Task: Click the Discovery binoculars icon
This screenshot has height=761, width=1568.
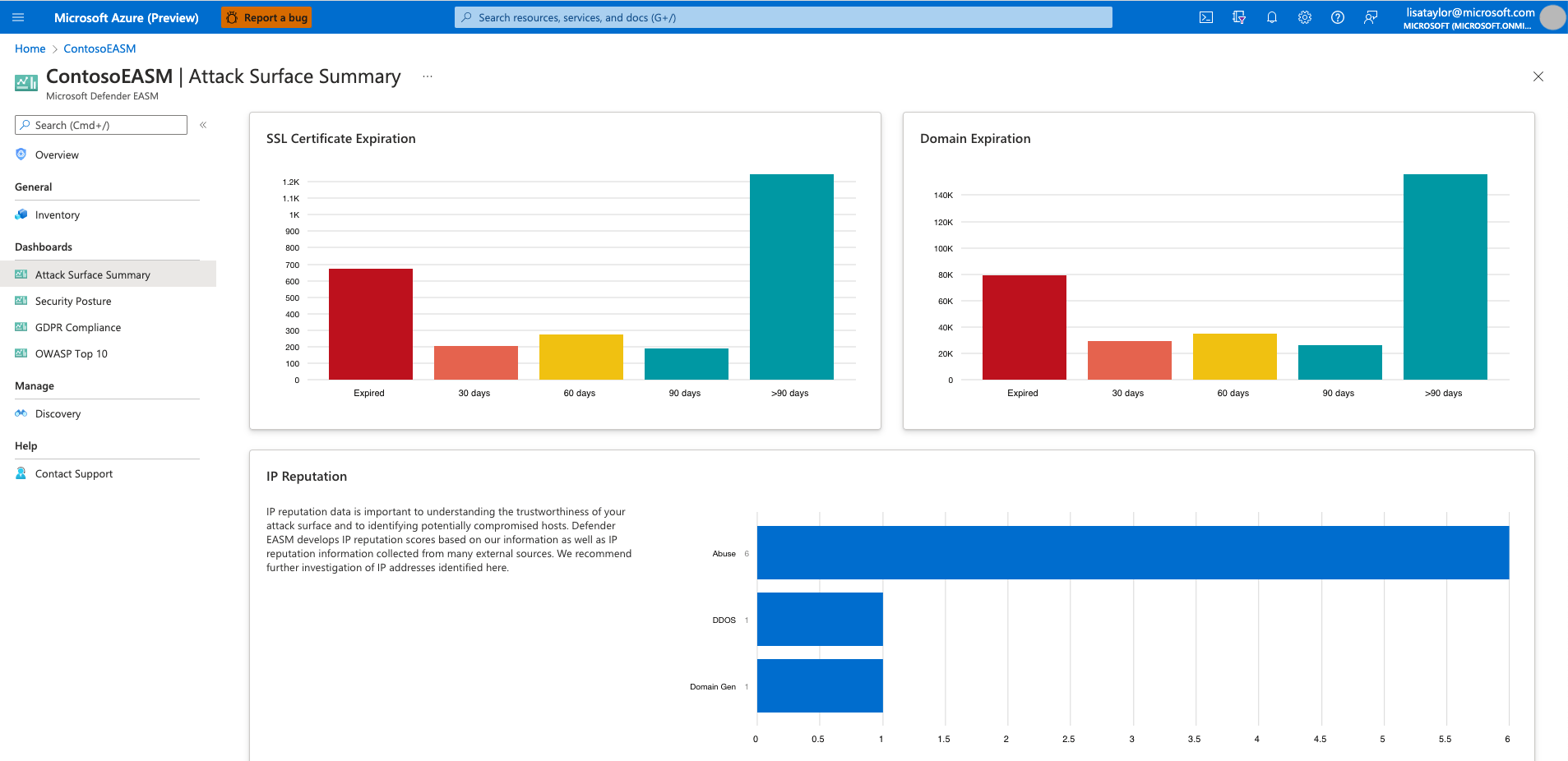Action: coord(21,413)
